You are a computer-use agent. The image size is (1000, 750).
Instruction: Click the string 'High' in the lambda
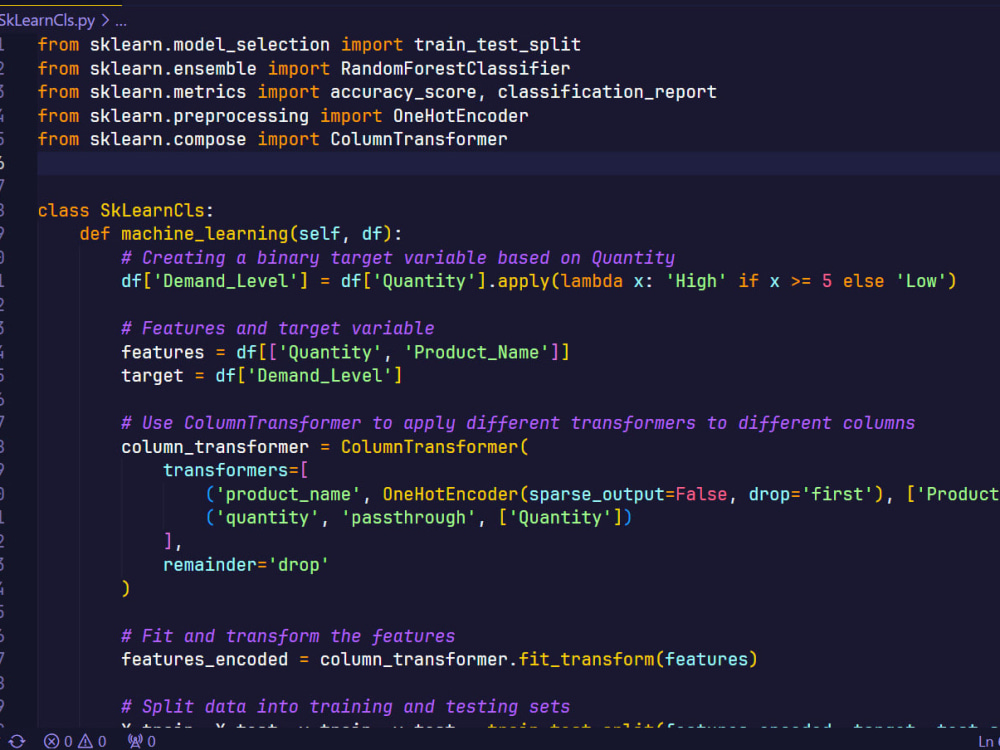click(696, 281)
